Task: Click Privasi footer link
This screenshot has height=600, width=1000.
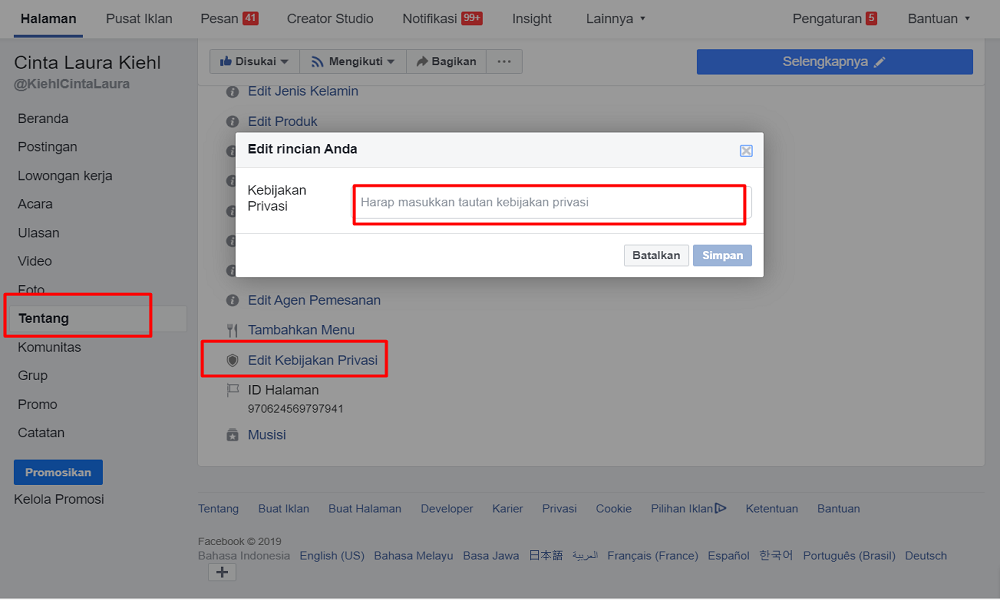Action: (x=559, y=509)
